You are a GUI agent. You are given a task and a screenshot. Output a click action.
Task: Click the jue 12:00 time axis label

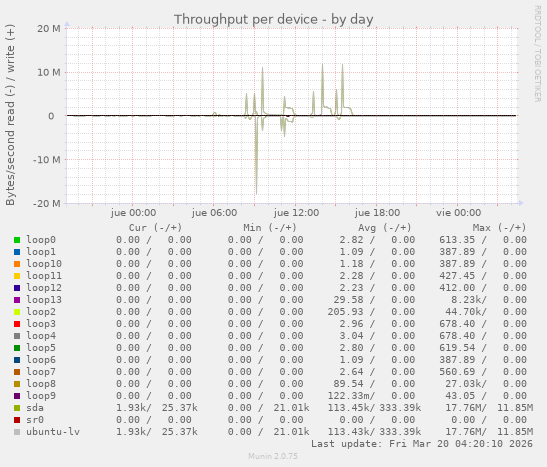(296, 213)
